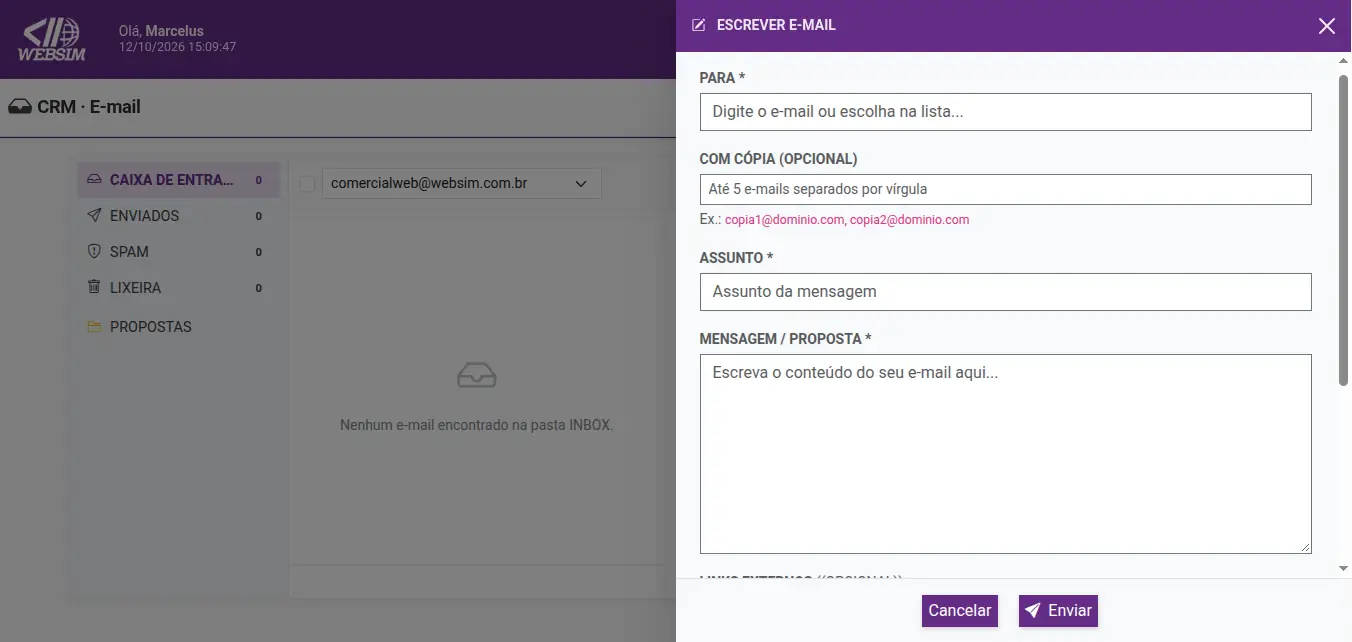Click the empty inbox tray illustration
1352x642 pixels.
click(476, 375)
